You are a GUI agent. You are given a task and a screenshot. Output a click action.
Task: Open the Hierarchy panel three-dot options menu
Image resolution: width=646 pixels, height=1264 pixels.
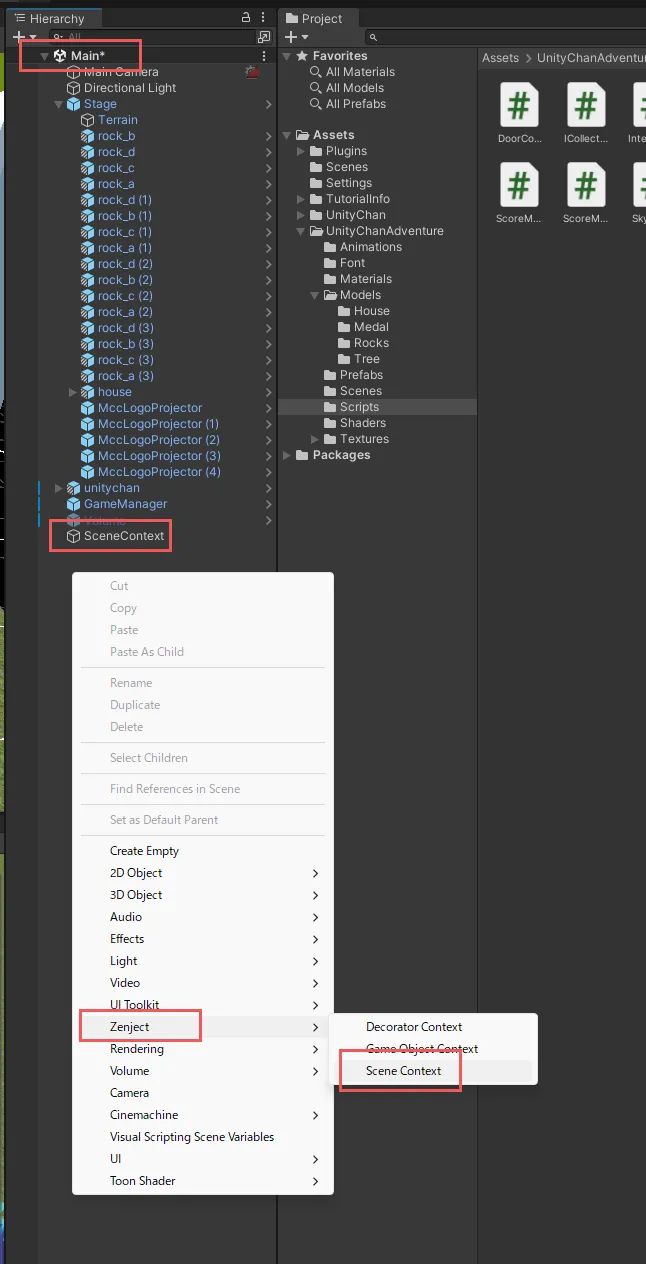(x=264, y=18)
